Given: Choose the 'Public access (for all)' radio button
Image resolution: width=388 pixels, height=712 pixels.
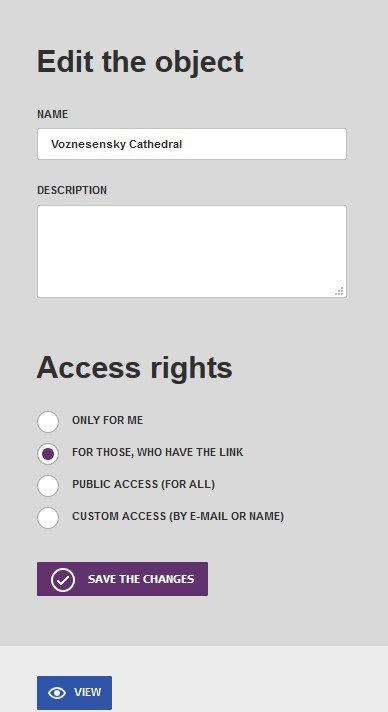Looking at the screenshot, I should pyautogui.click(x=48, y=486).
